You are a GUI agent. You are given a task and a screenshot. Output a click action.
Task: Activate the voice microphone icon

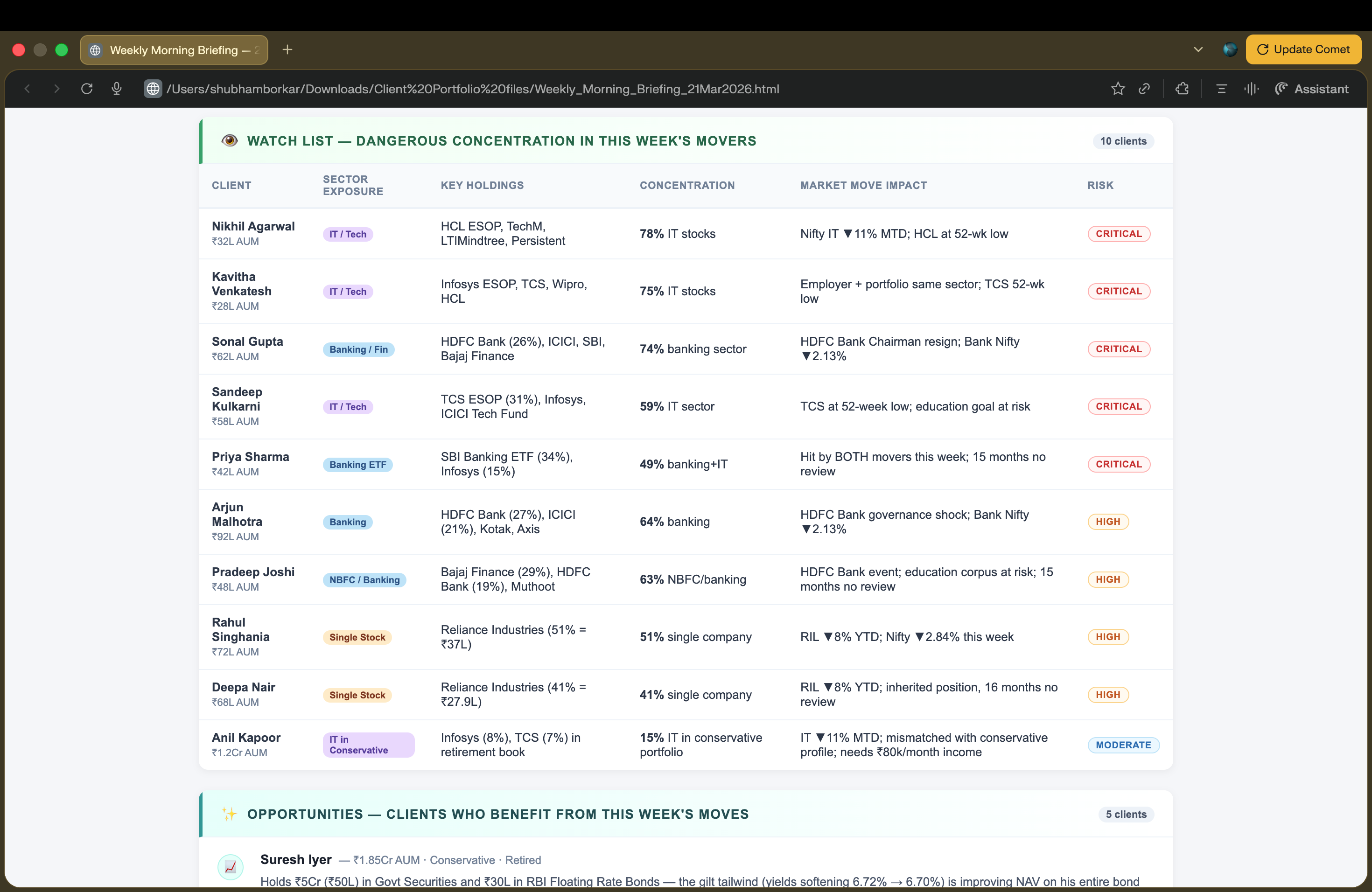tap(117, 89)
